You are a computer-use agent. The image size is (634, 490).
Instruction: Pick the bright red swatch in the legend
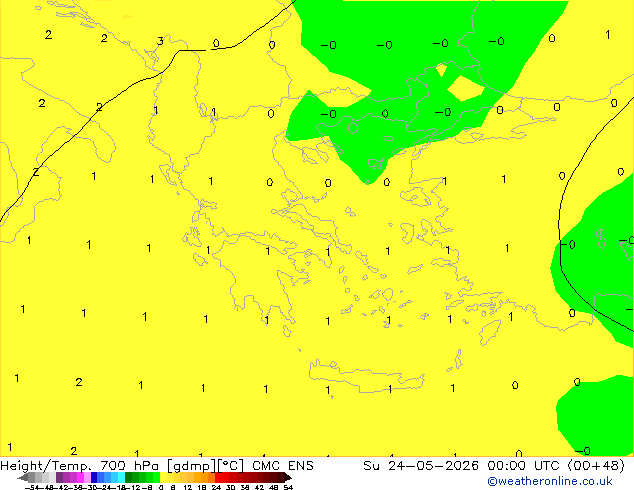[x=218, y=477]
